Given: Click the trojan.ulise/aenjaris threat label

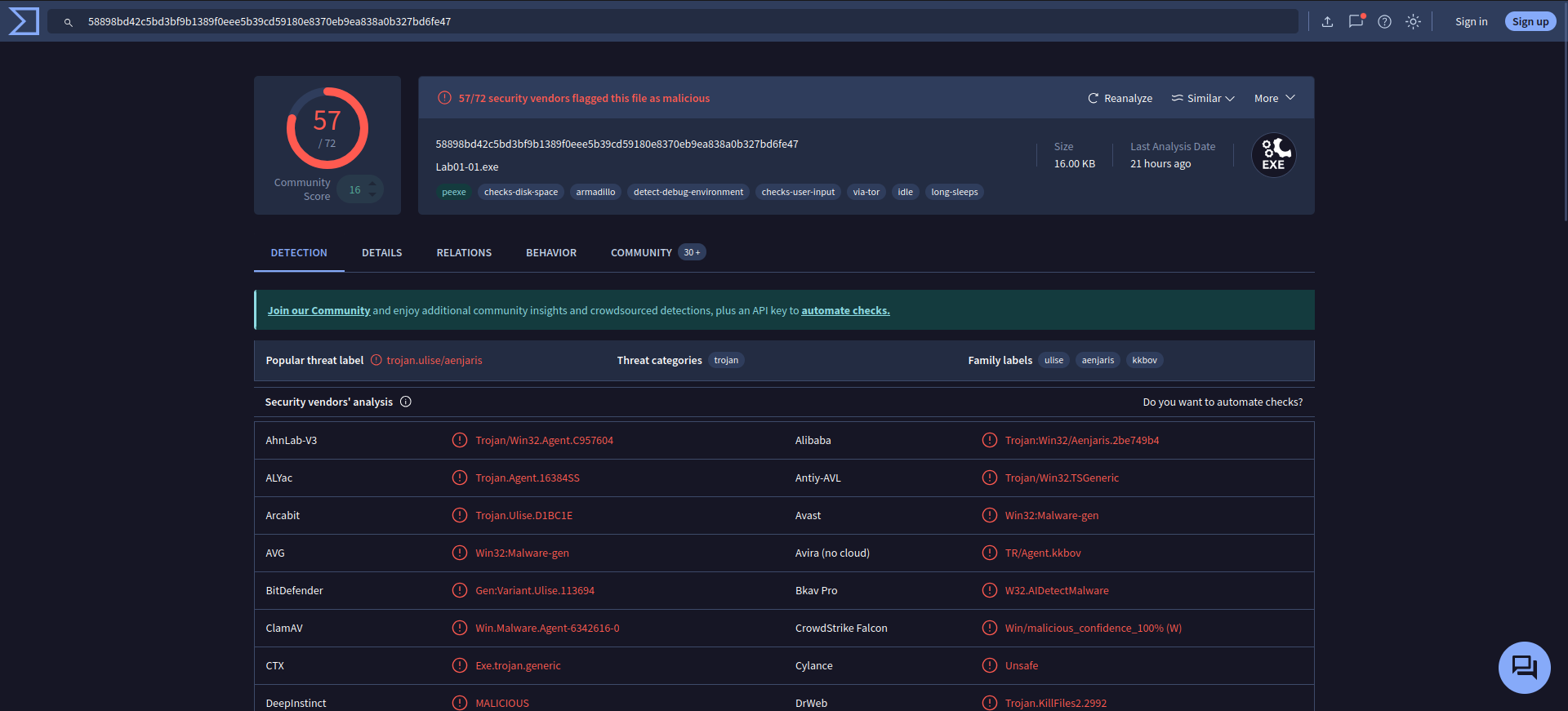Looking at the screenshot, I should tap(434, 360).
